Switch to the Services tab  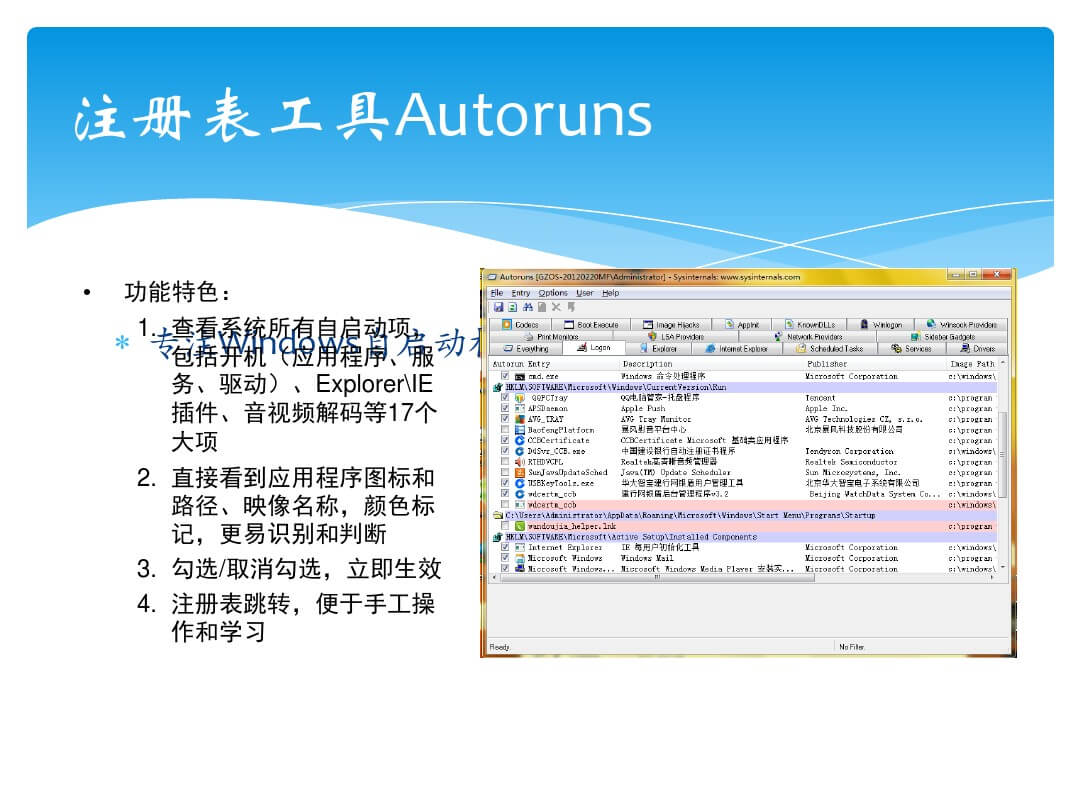[911, 349]
